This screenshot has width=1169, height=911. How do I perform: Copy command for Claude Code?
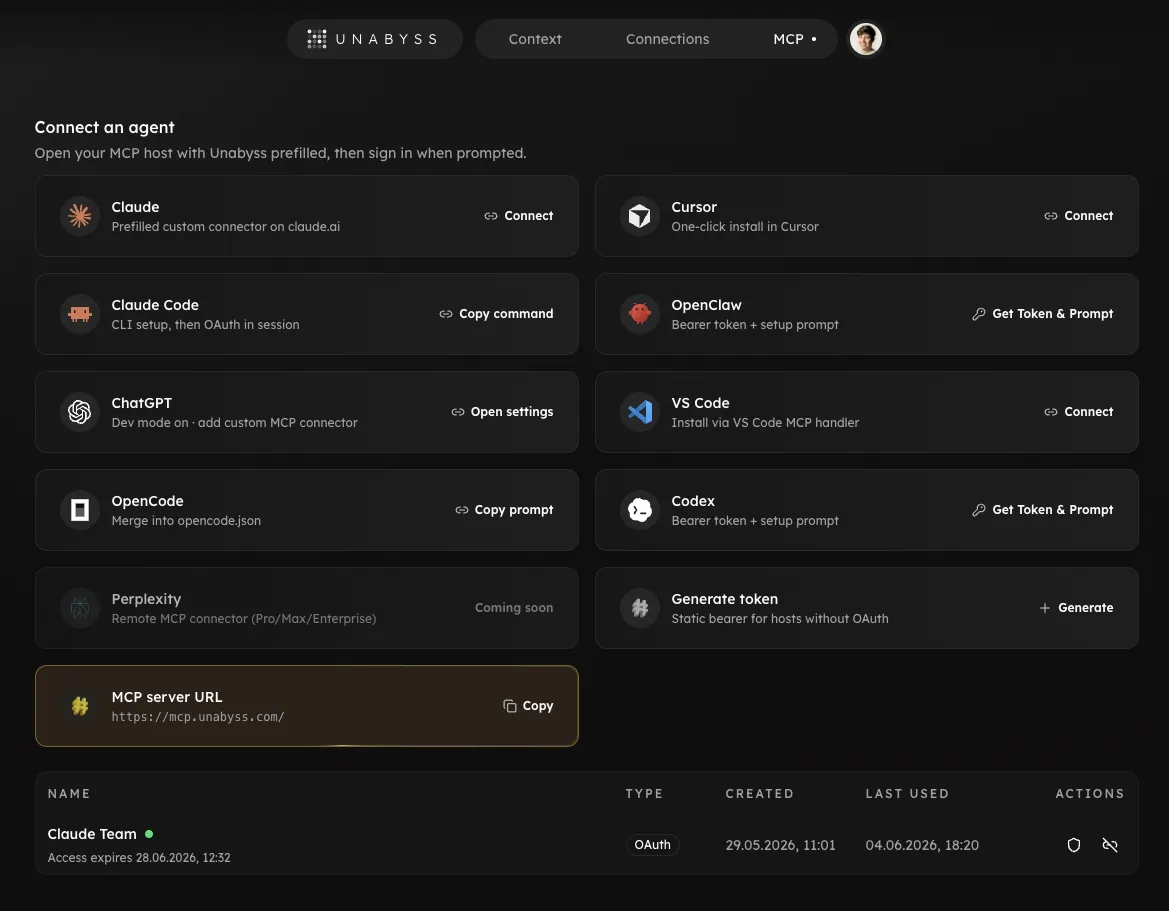point(496,314)
